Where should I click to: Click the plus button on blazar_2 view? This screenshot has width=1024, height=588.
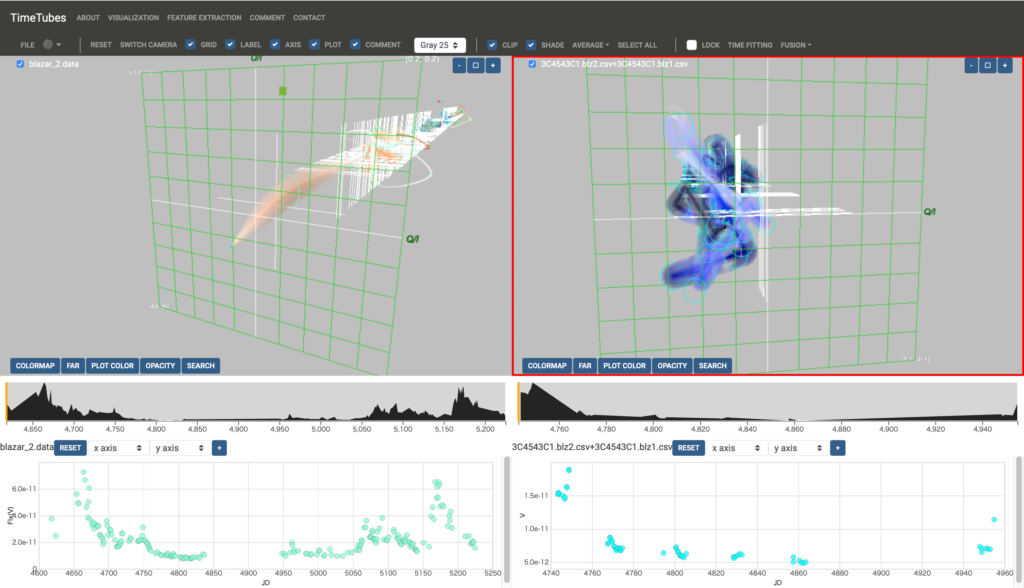[x=492, y=65]
